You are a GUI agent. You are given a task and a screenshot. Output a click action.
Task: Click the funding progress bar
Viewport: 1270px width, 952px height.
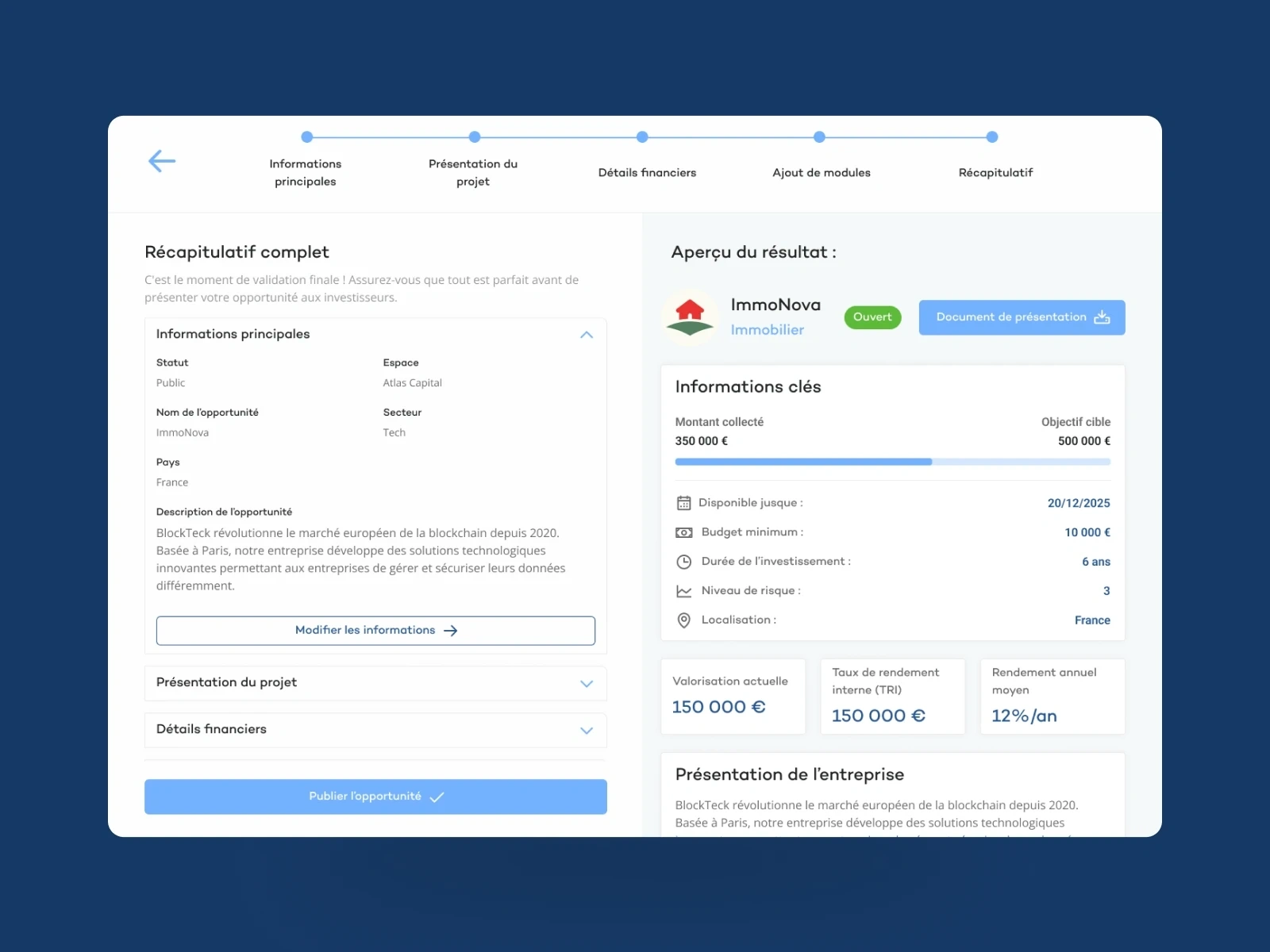[892, 462]
